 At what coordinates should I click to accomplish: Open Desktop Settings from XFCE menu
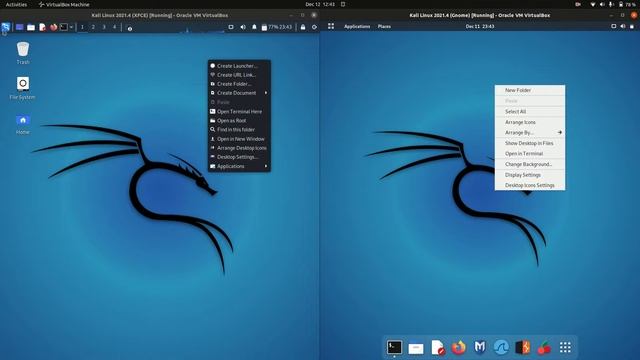(x=239, y=157)
